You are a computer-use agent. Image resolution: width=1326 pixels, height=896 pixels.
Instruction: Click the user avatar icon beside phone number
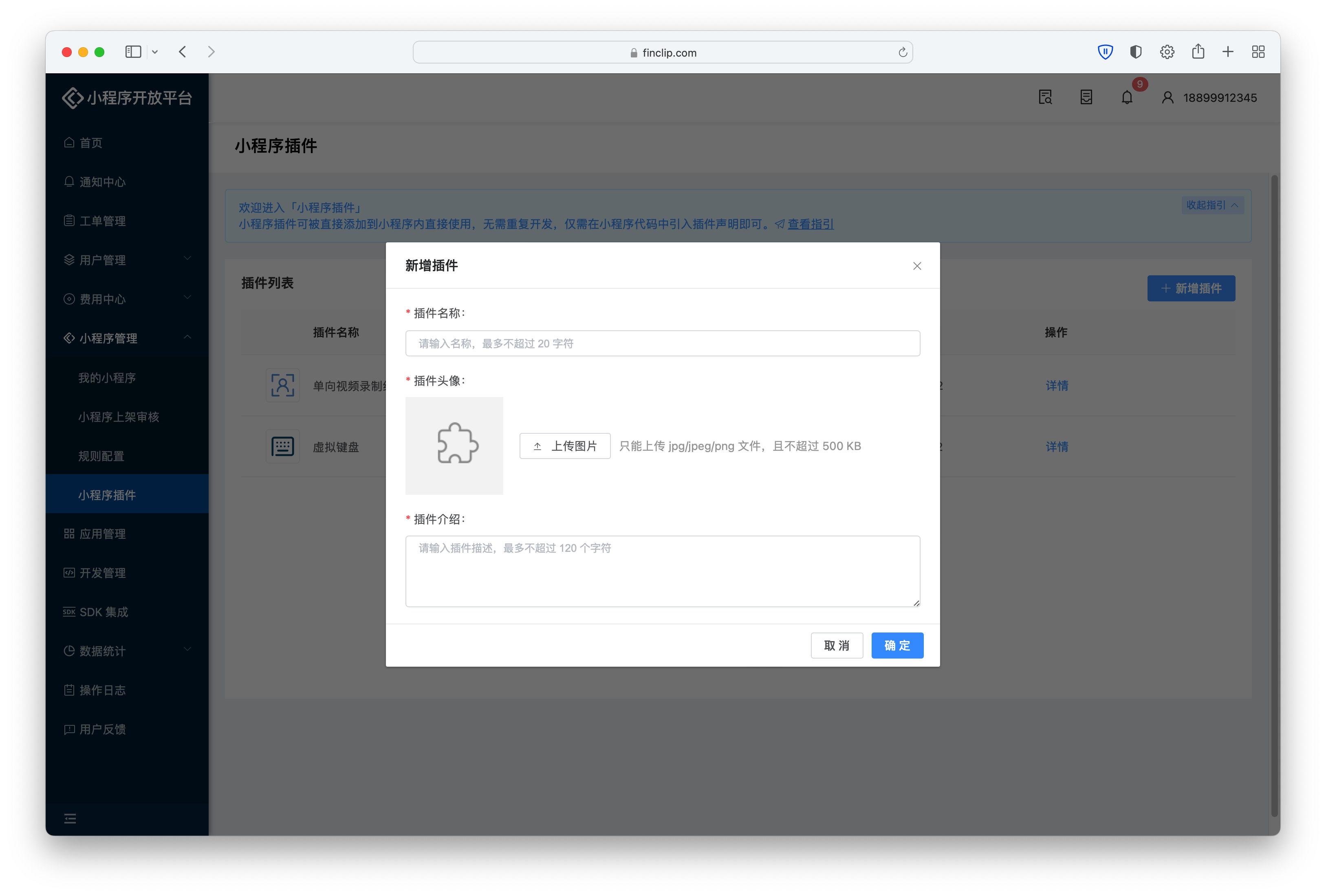pos(1167,97)
